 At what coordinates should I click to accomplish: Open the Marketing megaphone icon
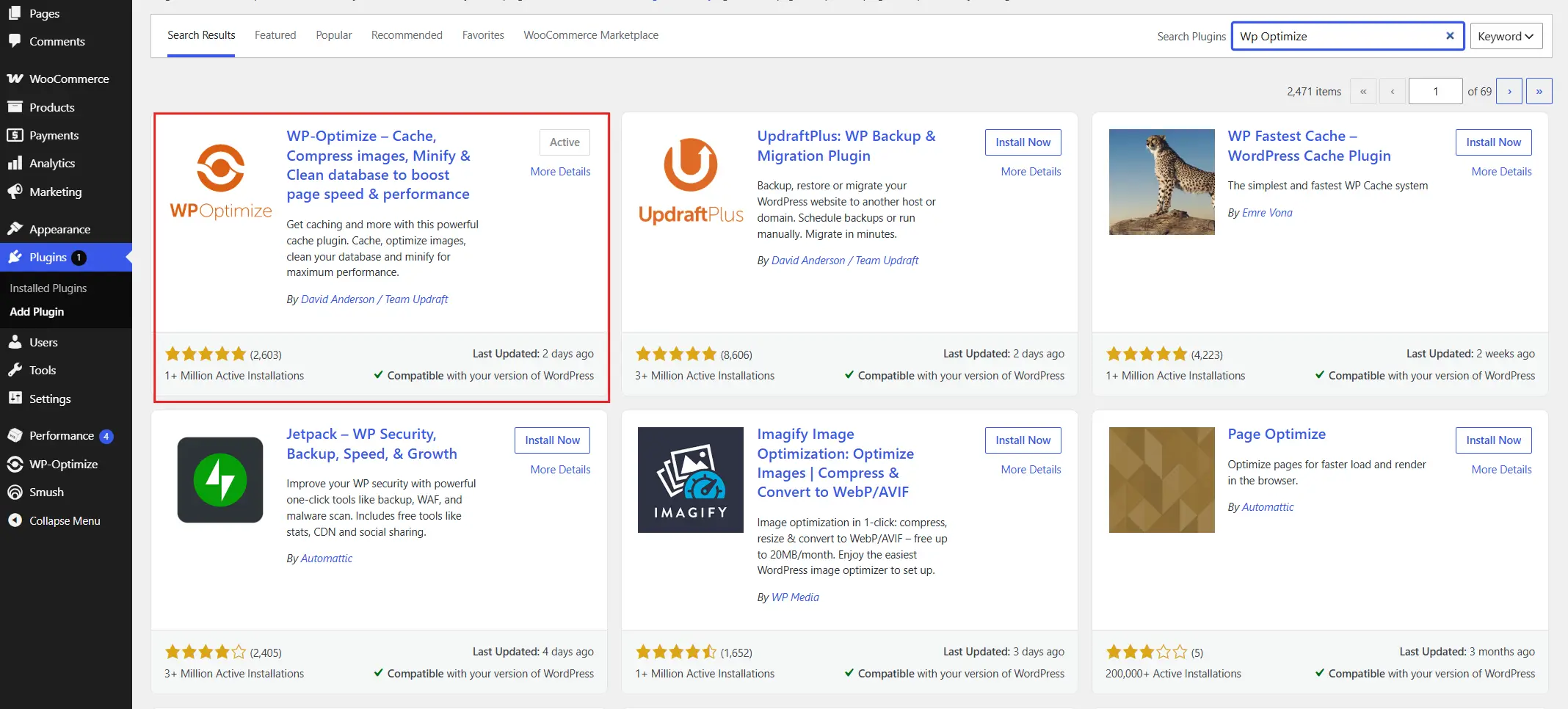[15, 192]
